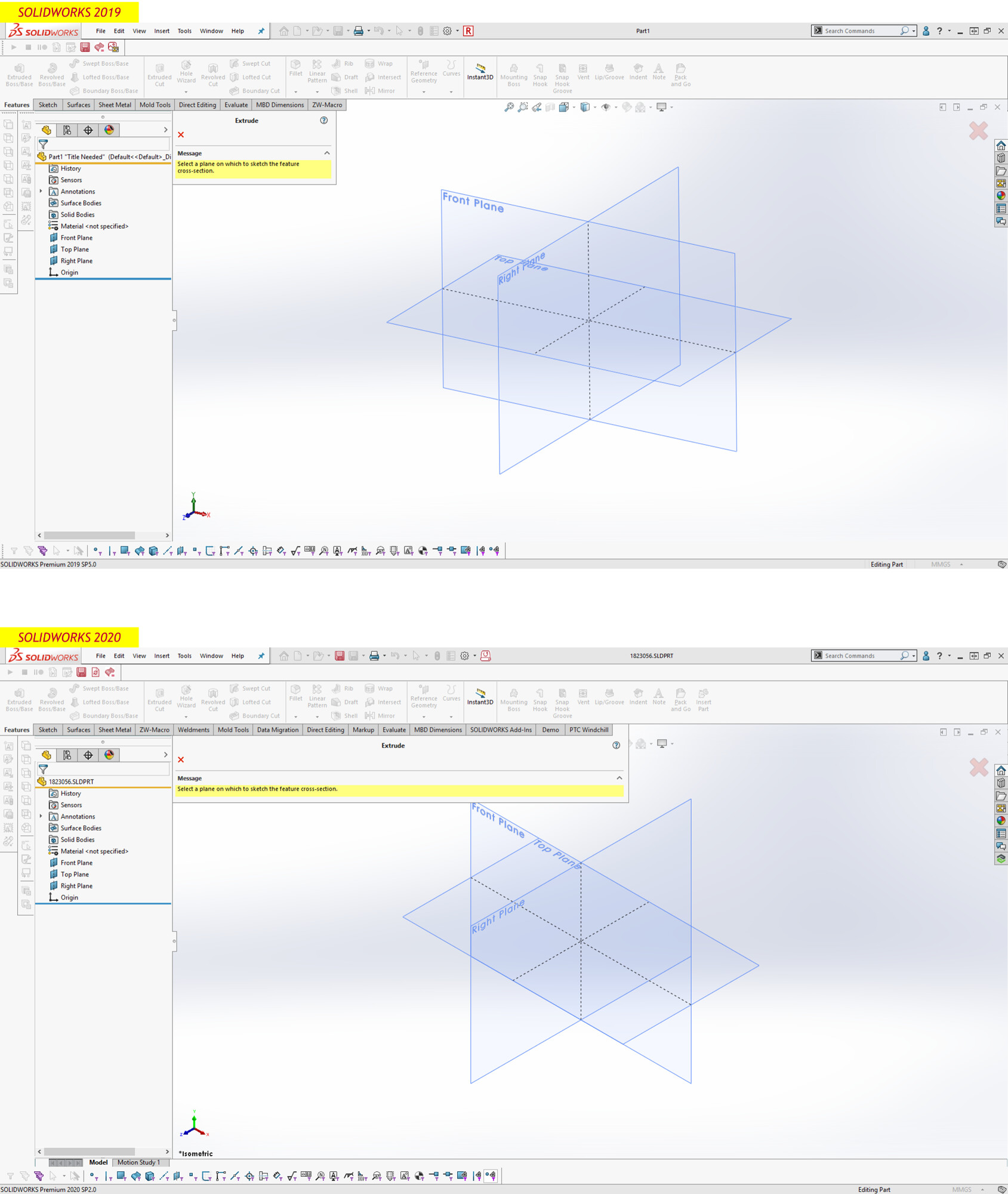
Task: Open Curves dropdown arrow in 2020 ribbon
Action: [x=451, y=716]
